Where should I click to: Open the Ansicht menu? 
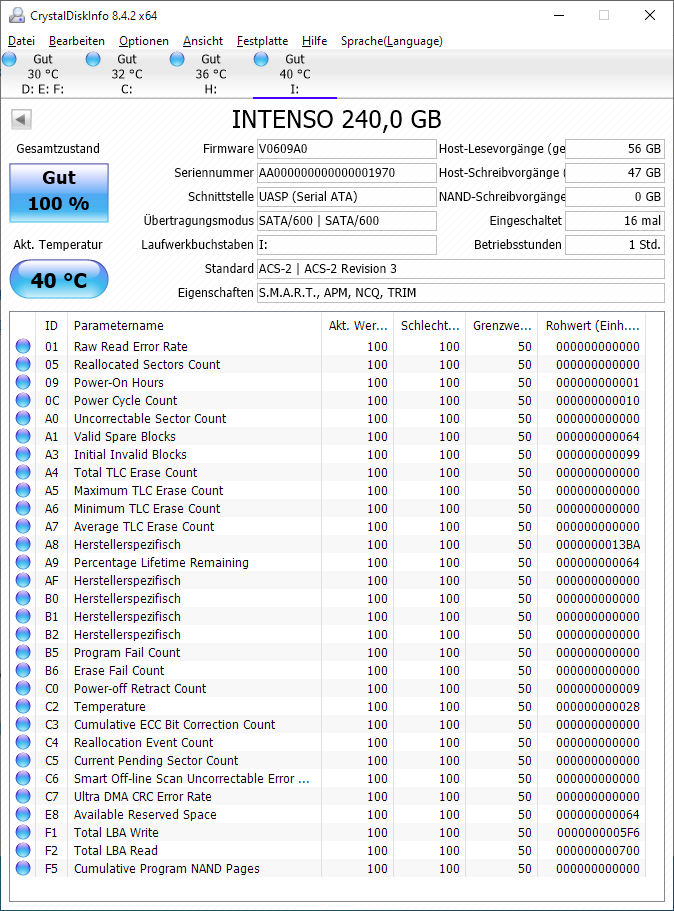point(203,41)
